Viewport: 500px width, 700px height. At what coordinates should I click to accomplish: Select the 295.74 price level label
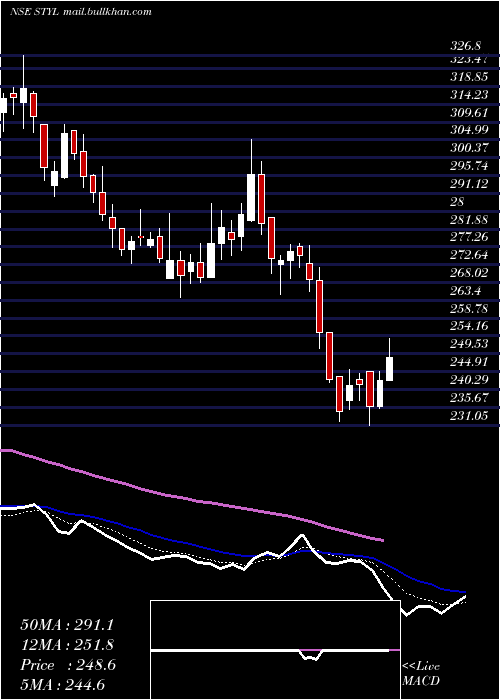469,166
